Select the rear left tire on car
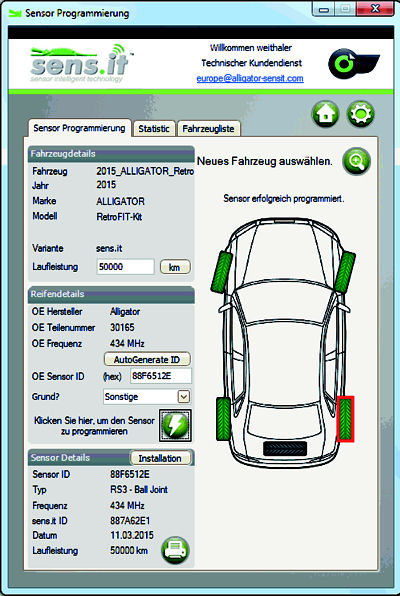Screen dimensions: 400x596 pyautogui.click(x=223, y=419)
